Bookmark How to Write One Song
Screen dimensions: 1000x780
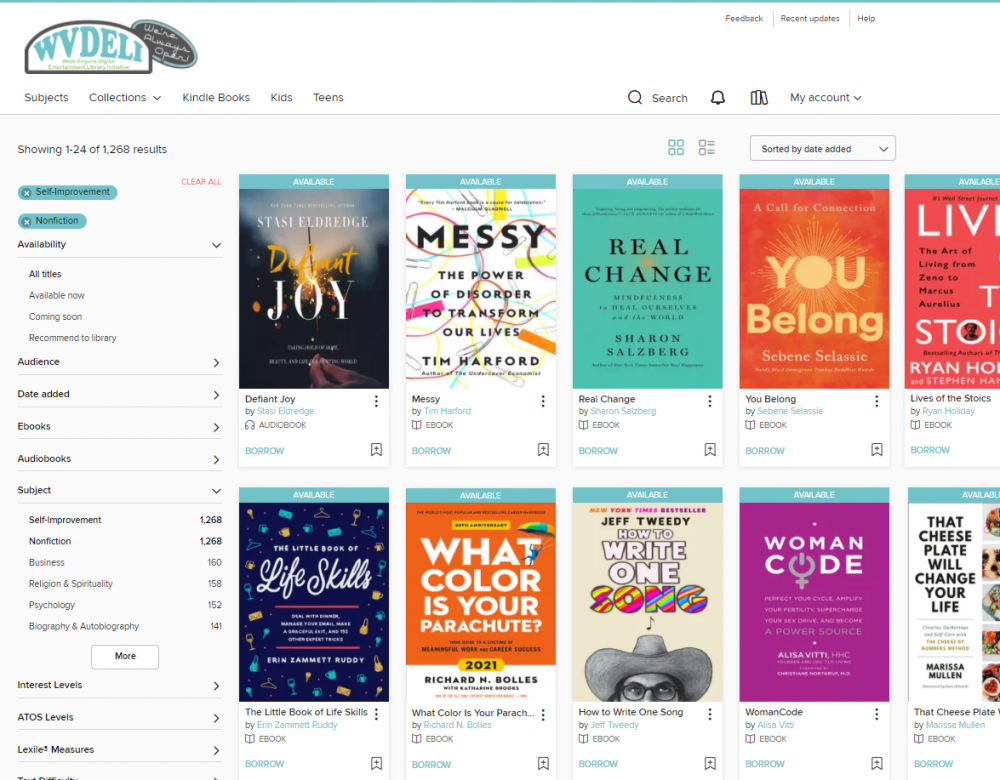coord(710,763)
